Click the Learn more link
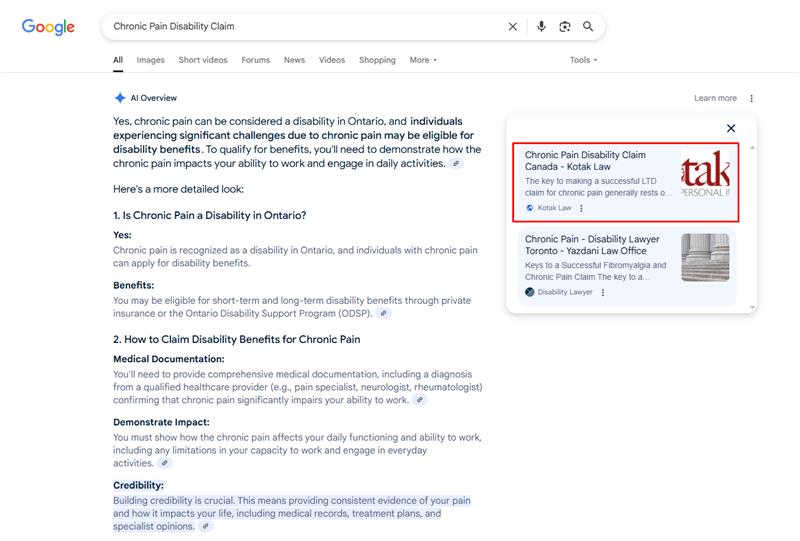This screenshot has height=541, width=800. point(715,98)
